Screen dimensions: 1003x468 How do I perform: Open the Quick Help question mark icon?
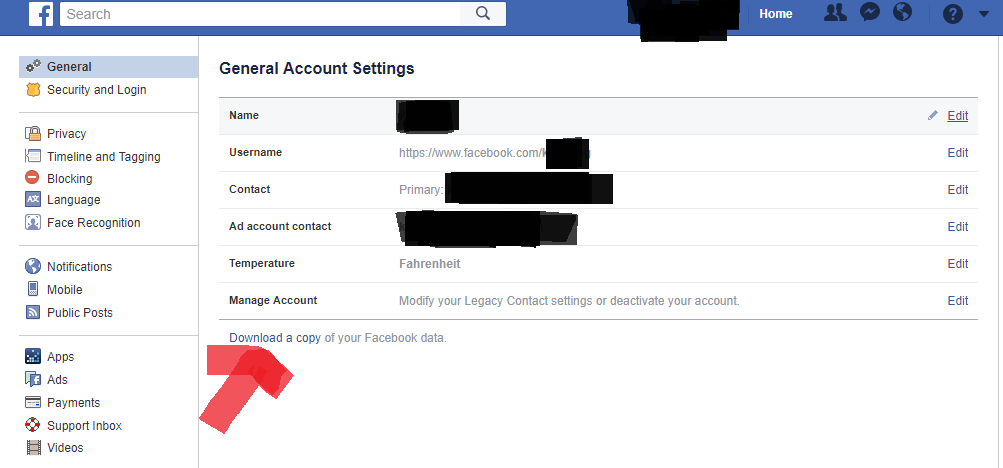952,14
